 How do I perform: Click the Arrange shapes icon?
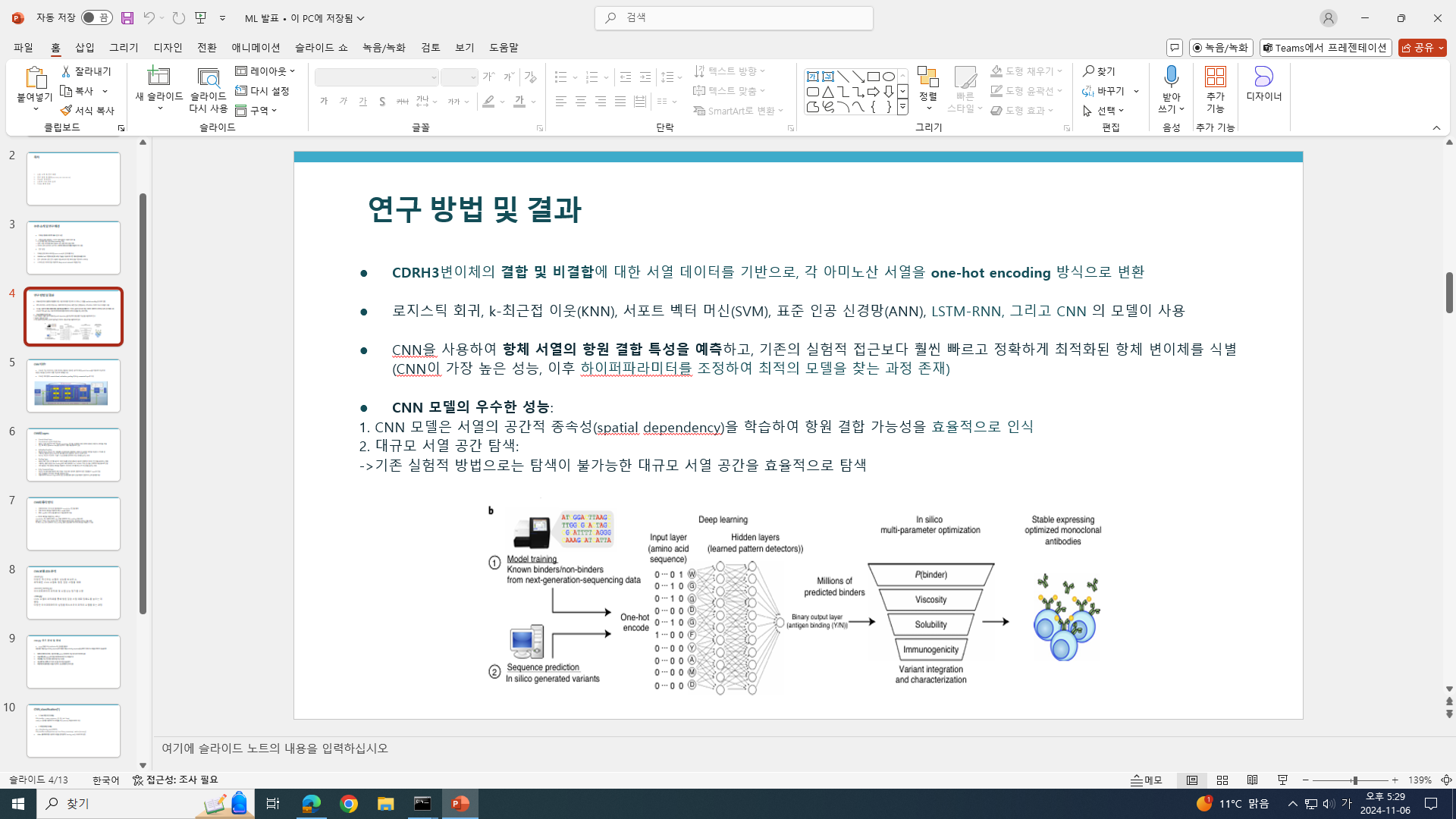pyautogui.click(x=927, y=77)
